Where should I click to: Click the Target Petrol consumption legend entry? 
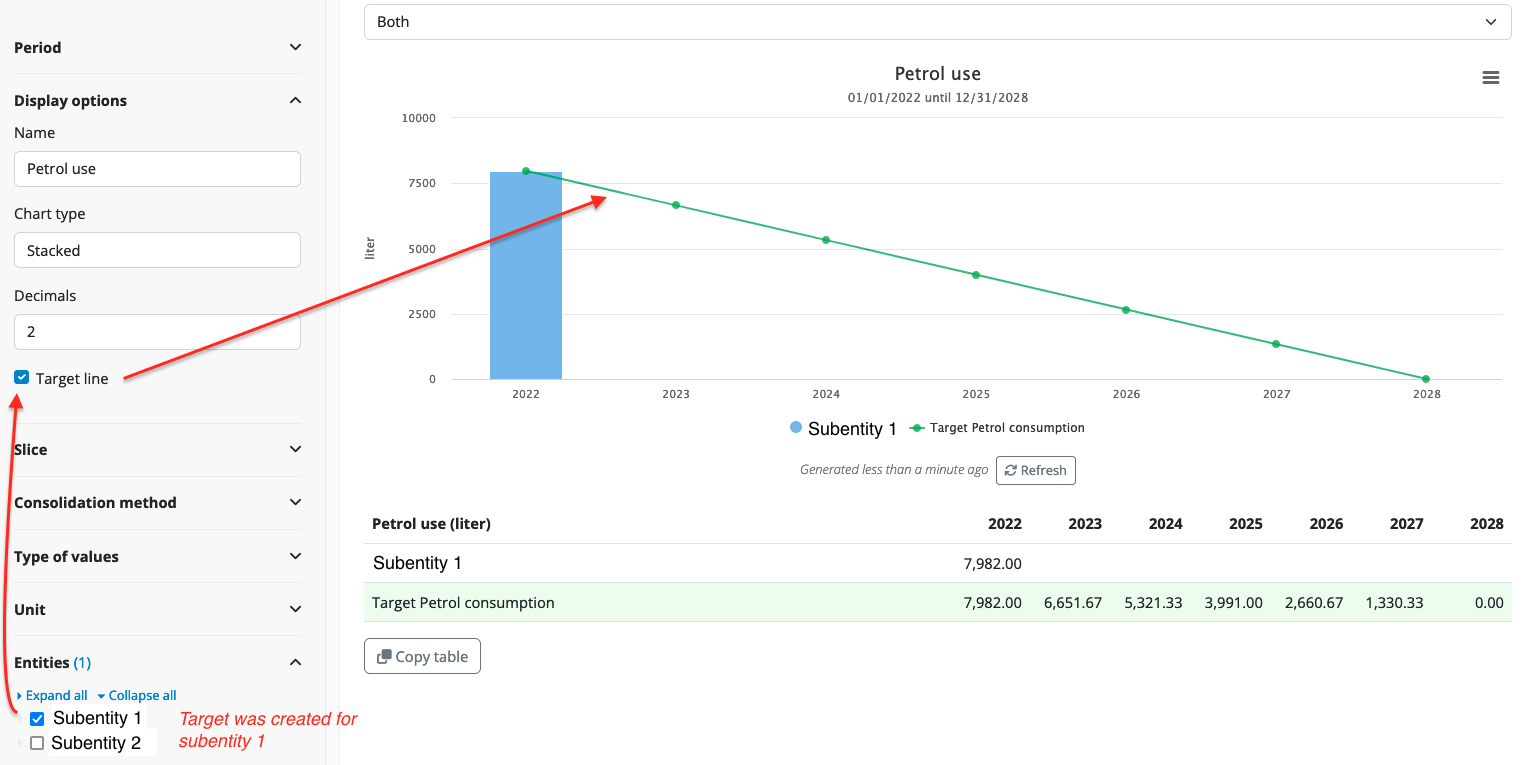pos(997,428)
